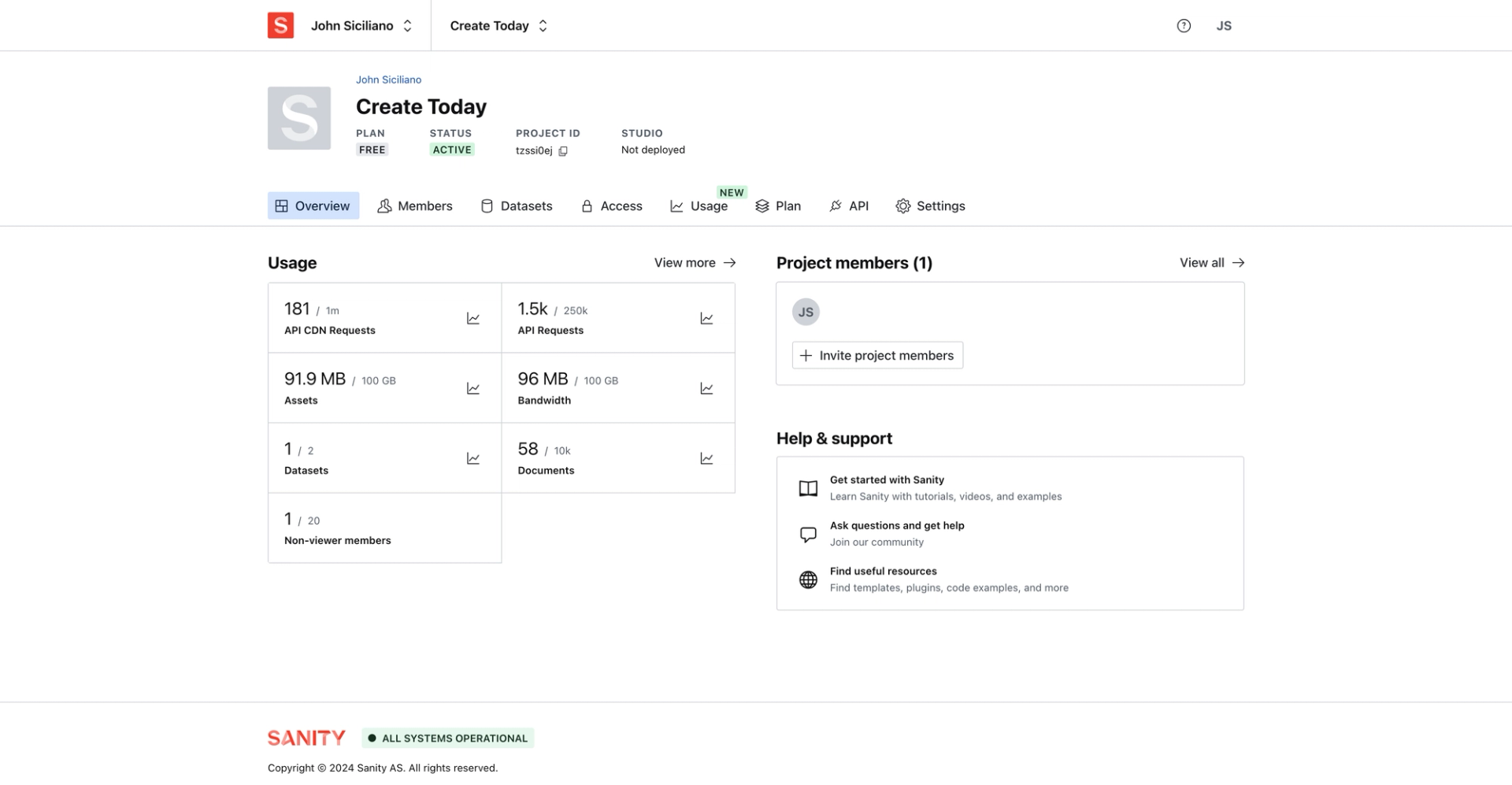Copy the project ID tzssi0ej
This screenshot has width=1512, height=785.
point(563,151)
